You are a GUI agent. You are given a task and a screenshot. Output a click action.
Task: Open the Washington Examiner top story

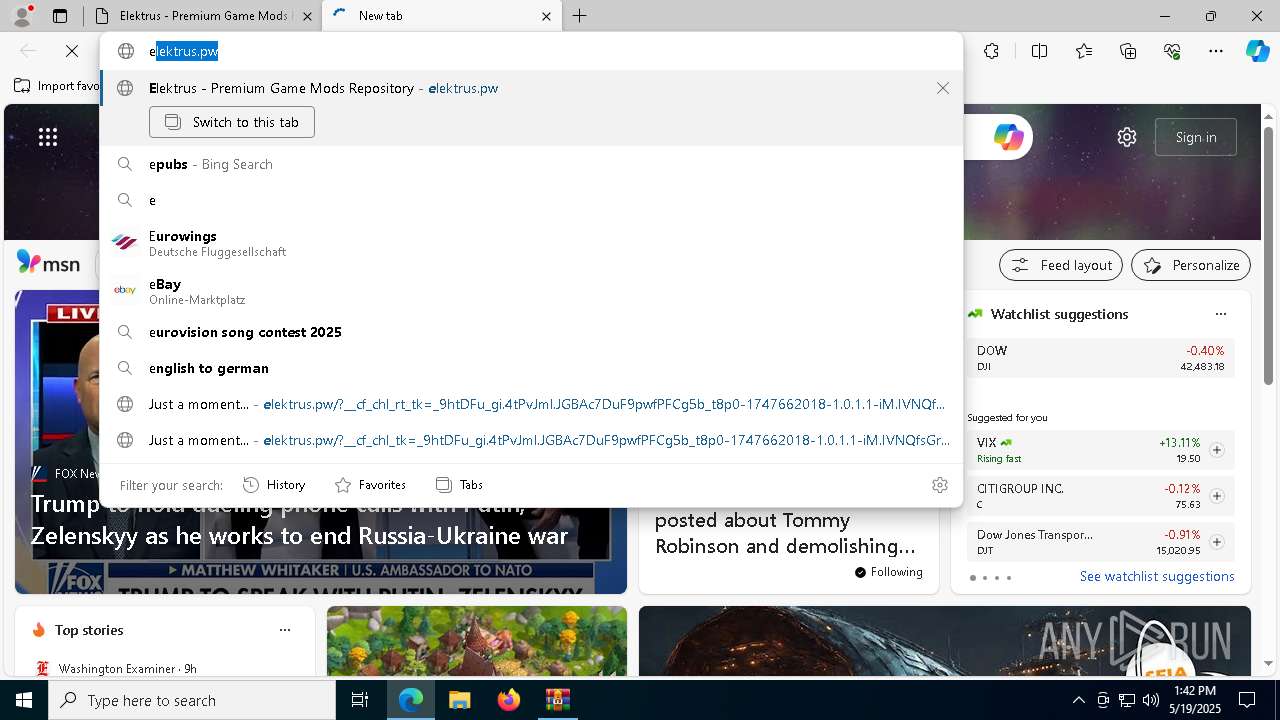tap(128, 668)
